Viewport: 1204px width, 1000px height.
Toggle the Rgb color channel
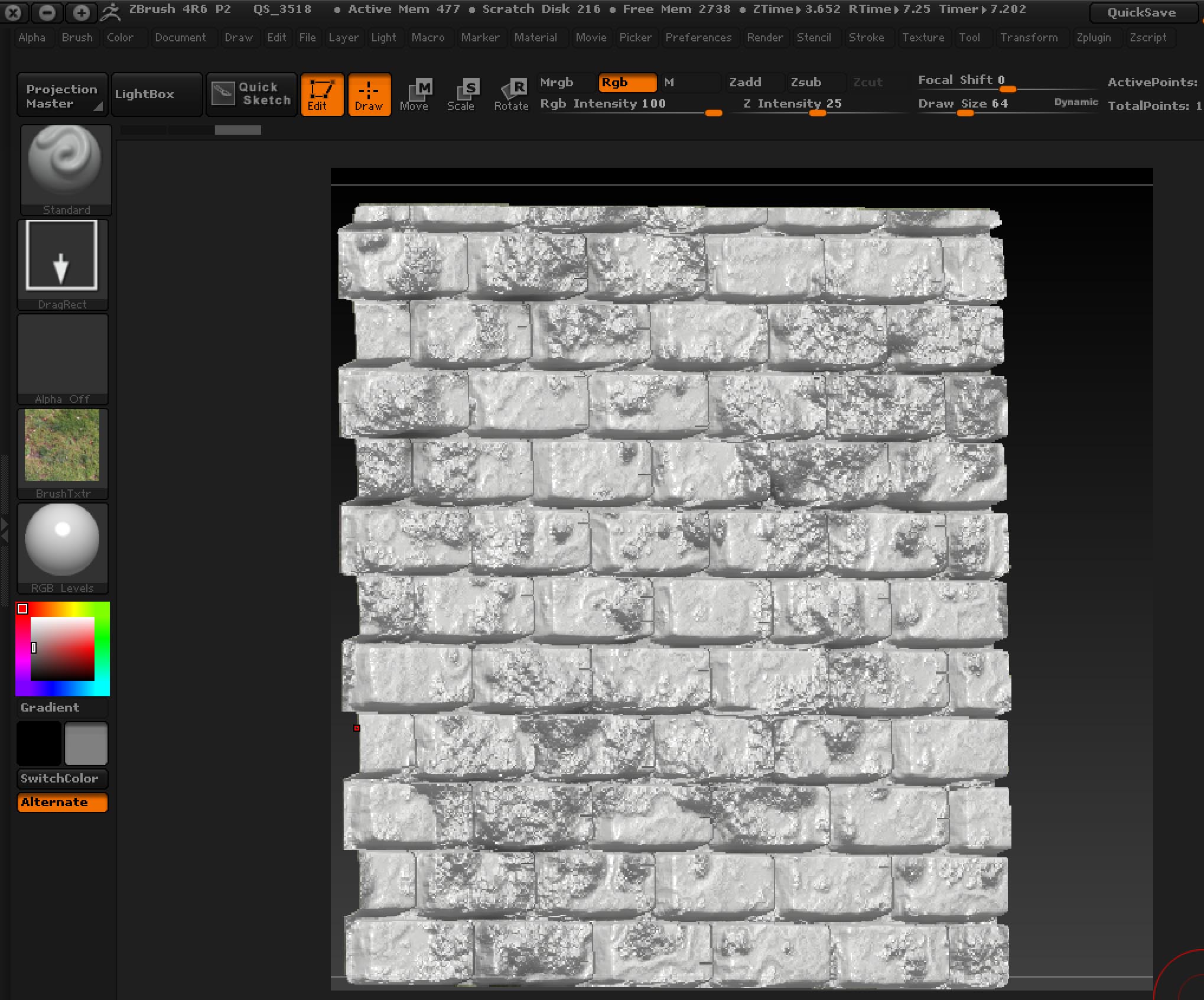click(x=626, y=83)
